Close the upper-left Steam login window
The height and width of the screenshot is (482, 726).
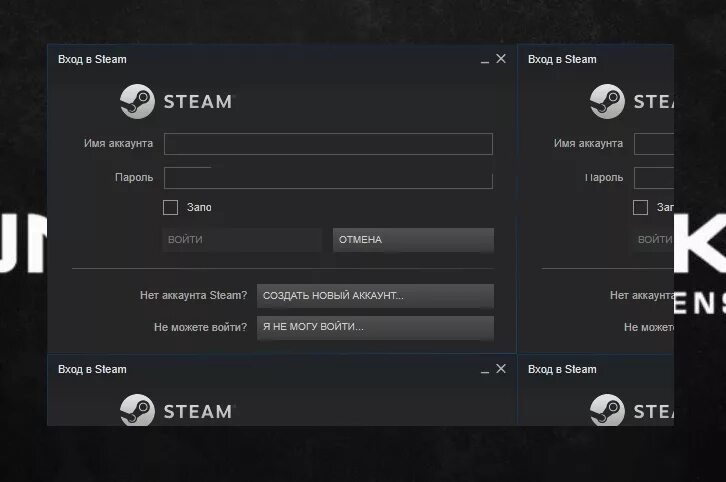click(x=501, y=59)
